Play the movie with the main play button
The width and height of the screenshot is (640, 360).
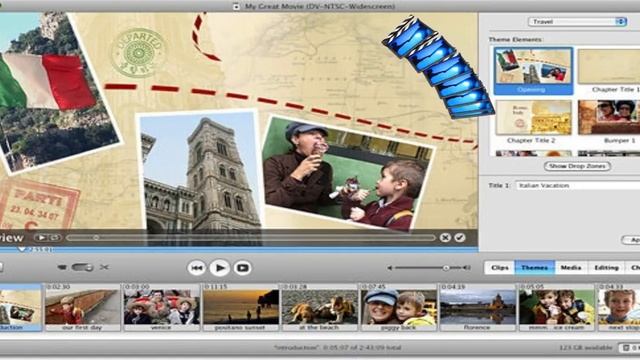click(220, 268)
